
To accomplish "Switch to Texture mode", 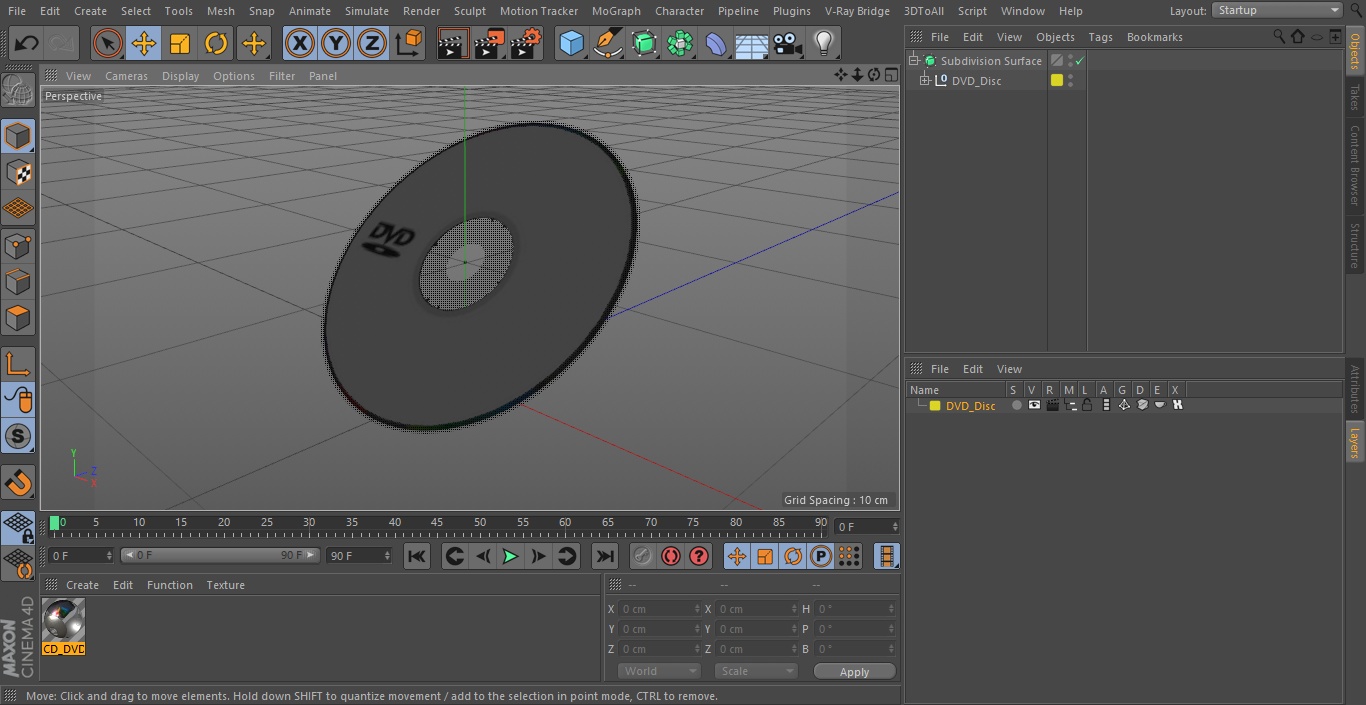I will tap(18, 172).
